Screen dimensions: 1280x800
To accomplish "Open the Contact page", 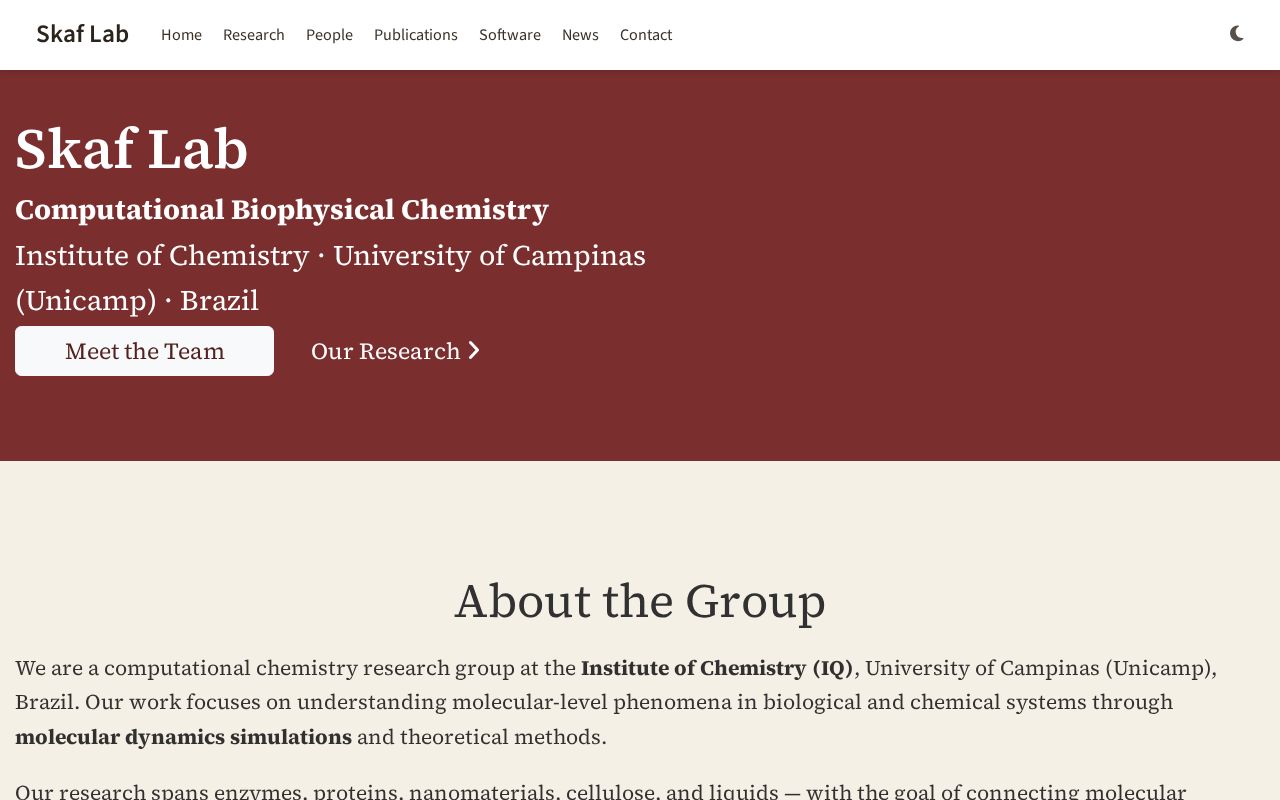I will (646, 35).
